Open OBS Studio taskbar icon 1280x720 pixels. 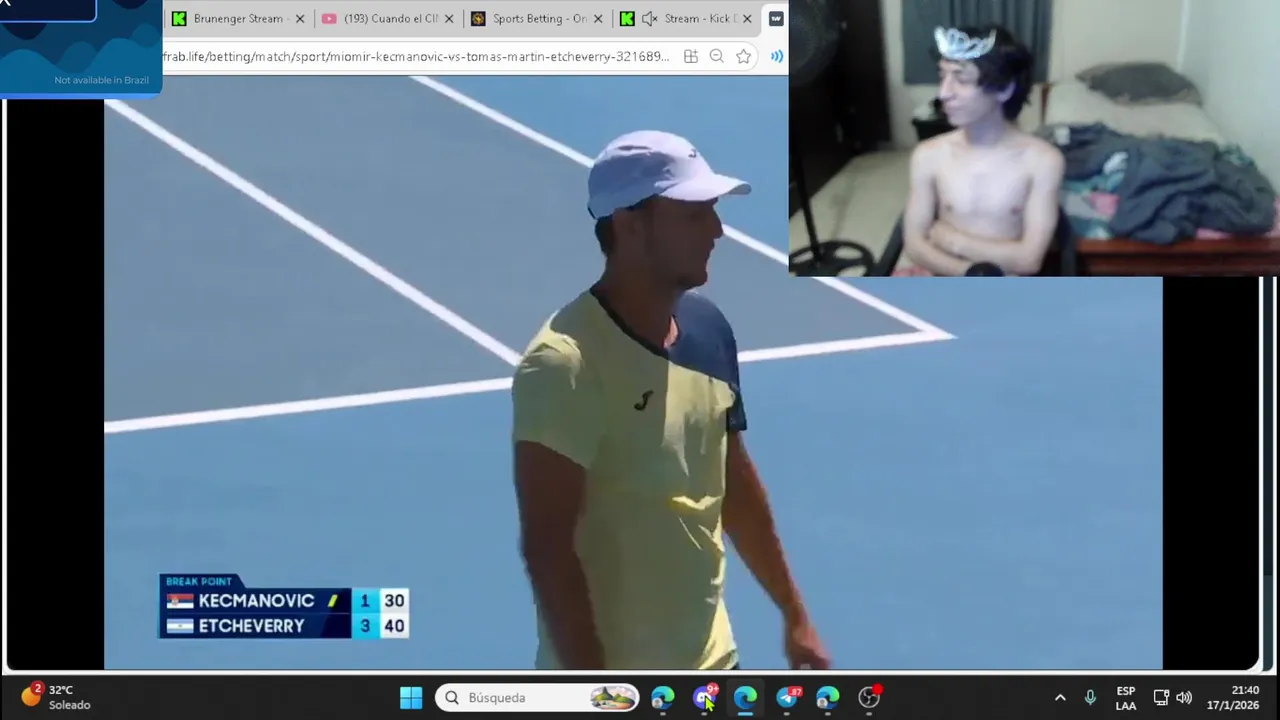[869, 698]
